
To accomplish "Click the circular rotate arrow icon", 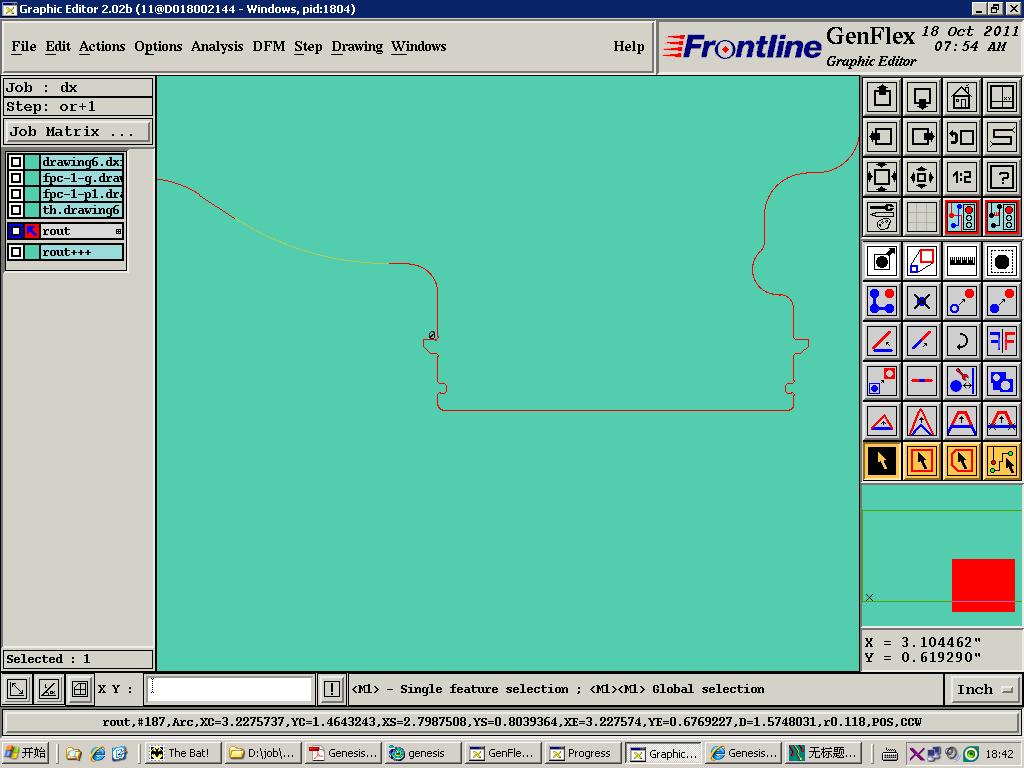I will [962, 342].
